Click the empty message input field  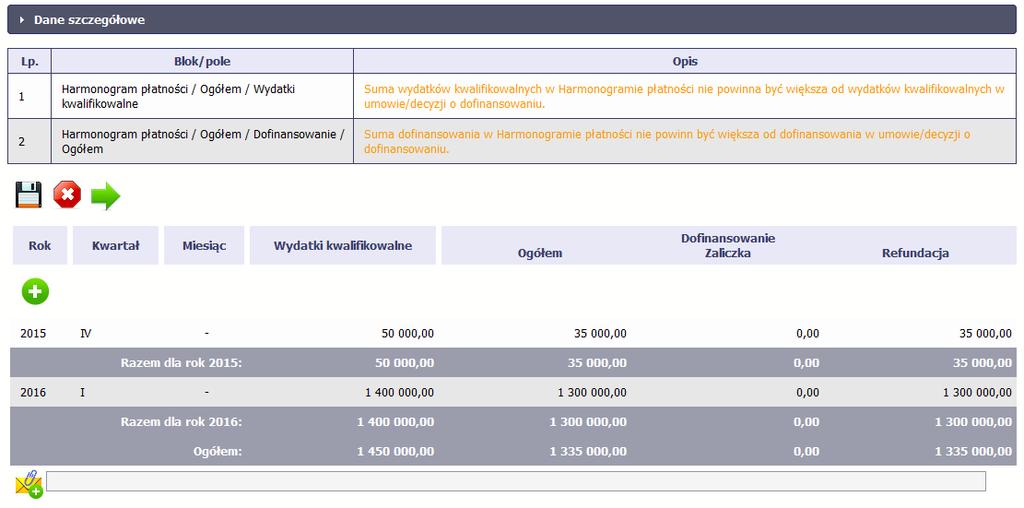516,481
